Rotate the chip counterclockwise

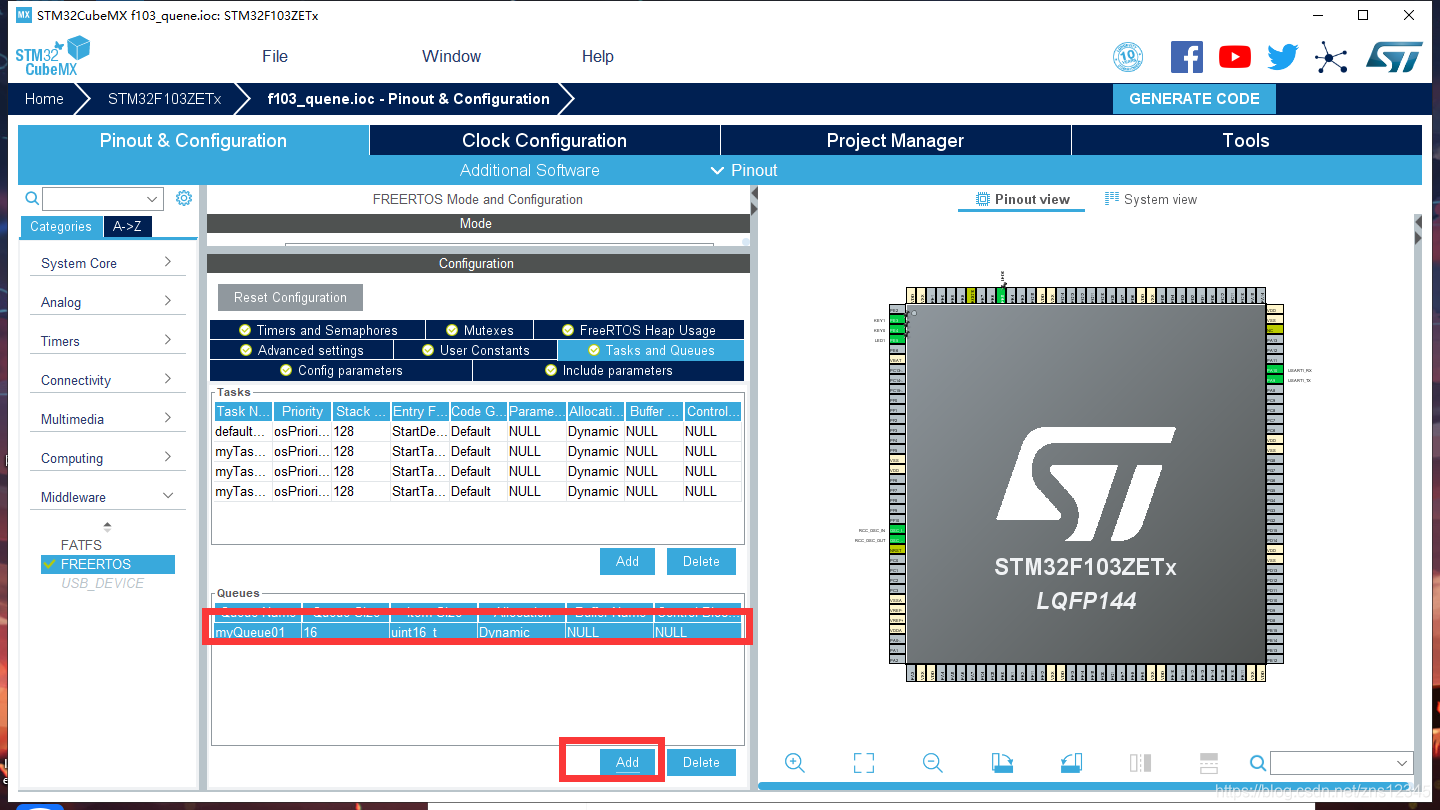(x=1070, y=762)
